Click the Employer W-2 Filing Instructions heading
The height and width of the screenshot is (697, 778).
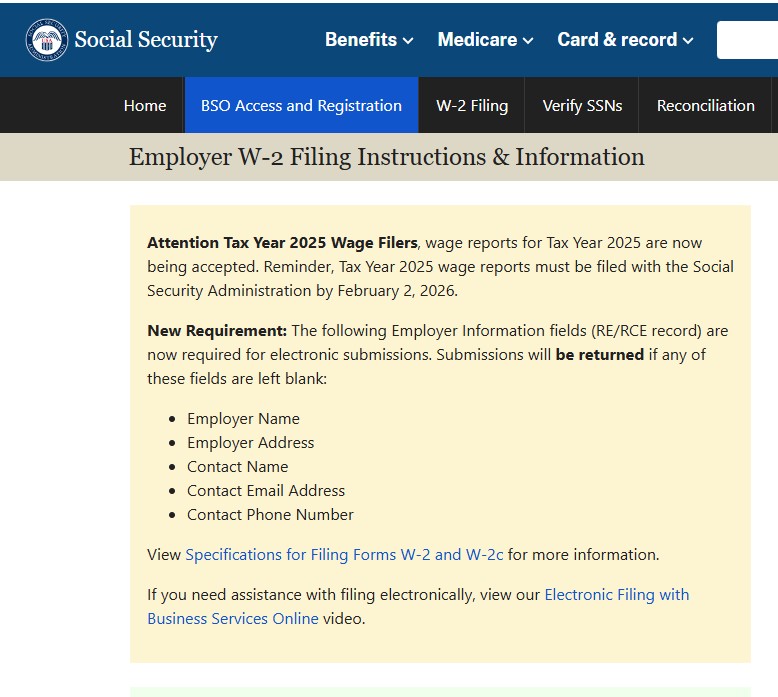coord(386,157)
